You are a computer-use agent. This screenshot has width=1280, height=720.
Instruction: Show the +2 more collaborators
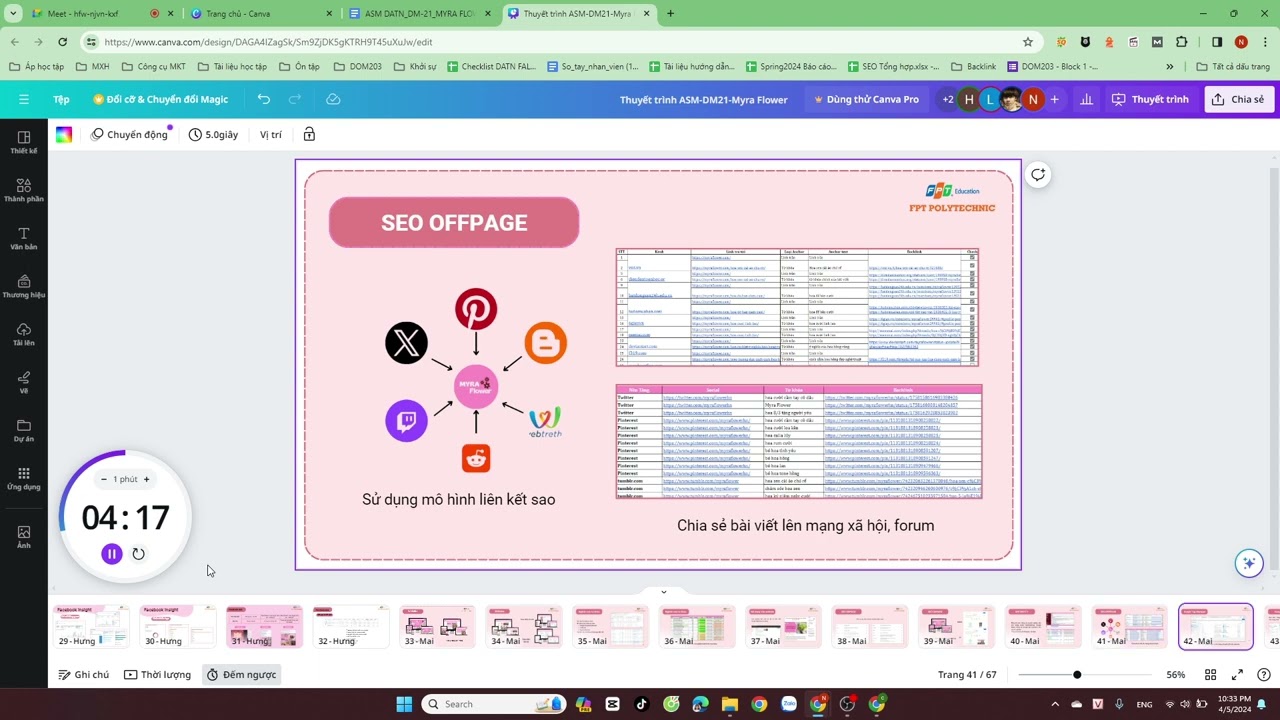[948, 99]
